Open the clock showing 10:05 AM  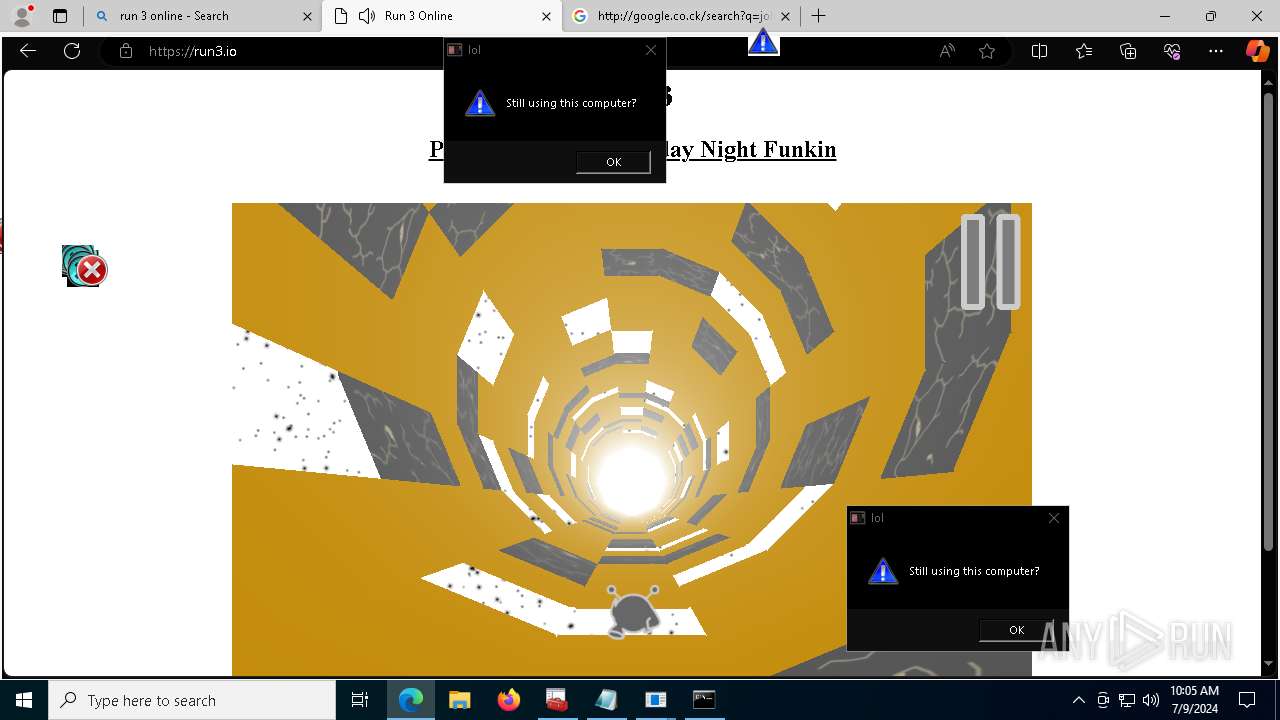pos(1194,700)
